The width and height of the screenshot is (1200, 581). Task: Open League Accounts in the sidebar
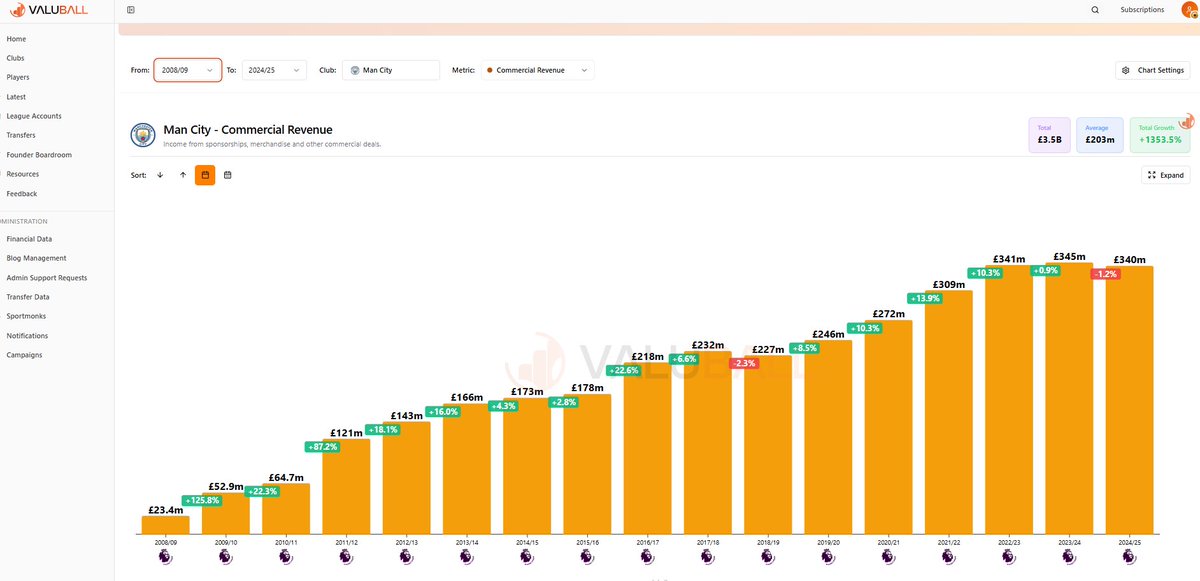point(34,116)
